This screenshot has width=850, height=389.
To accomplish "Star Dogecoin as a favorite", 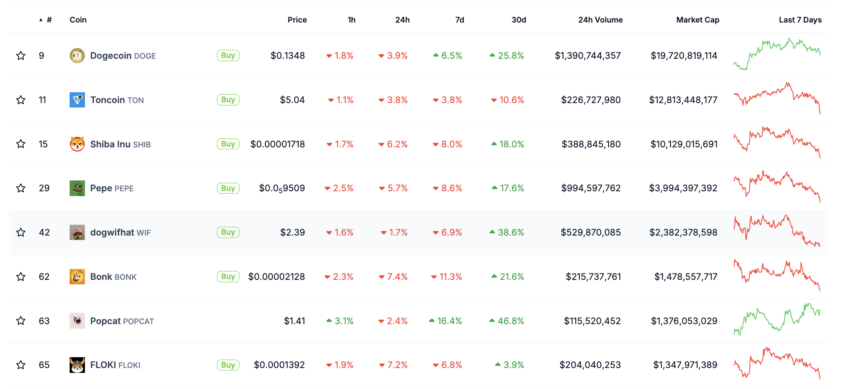I will pos(21,55).
